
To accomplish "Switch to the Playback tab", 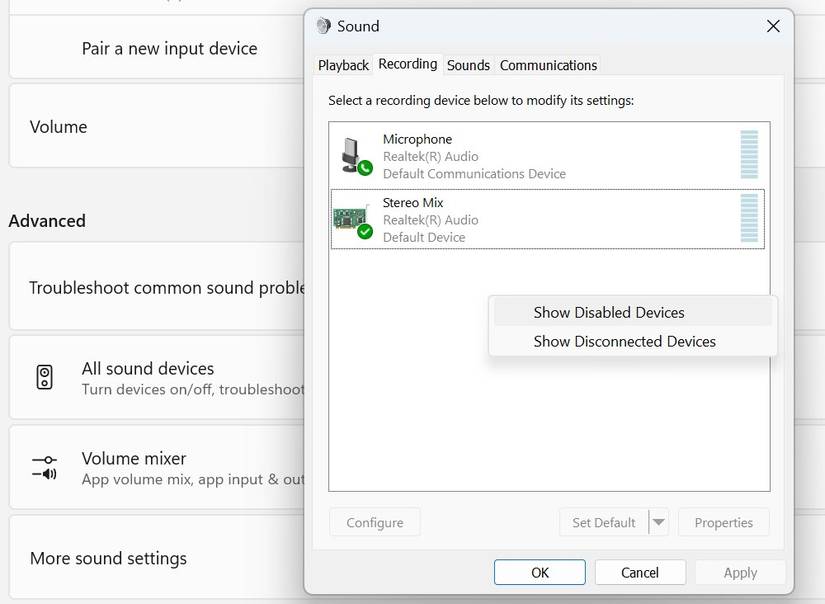I will click(343, 64).
